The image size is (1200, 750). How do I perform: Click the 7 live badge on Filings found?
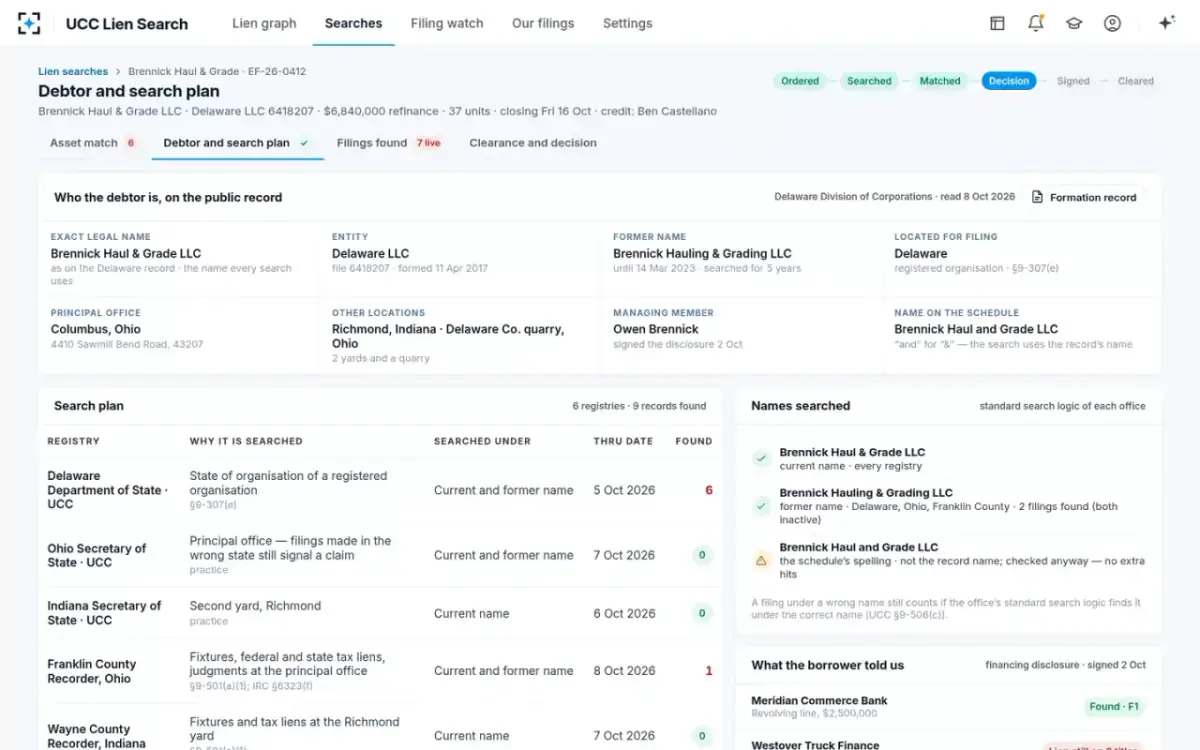(429, 143)
